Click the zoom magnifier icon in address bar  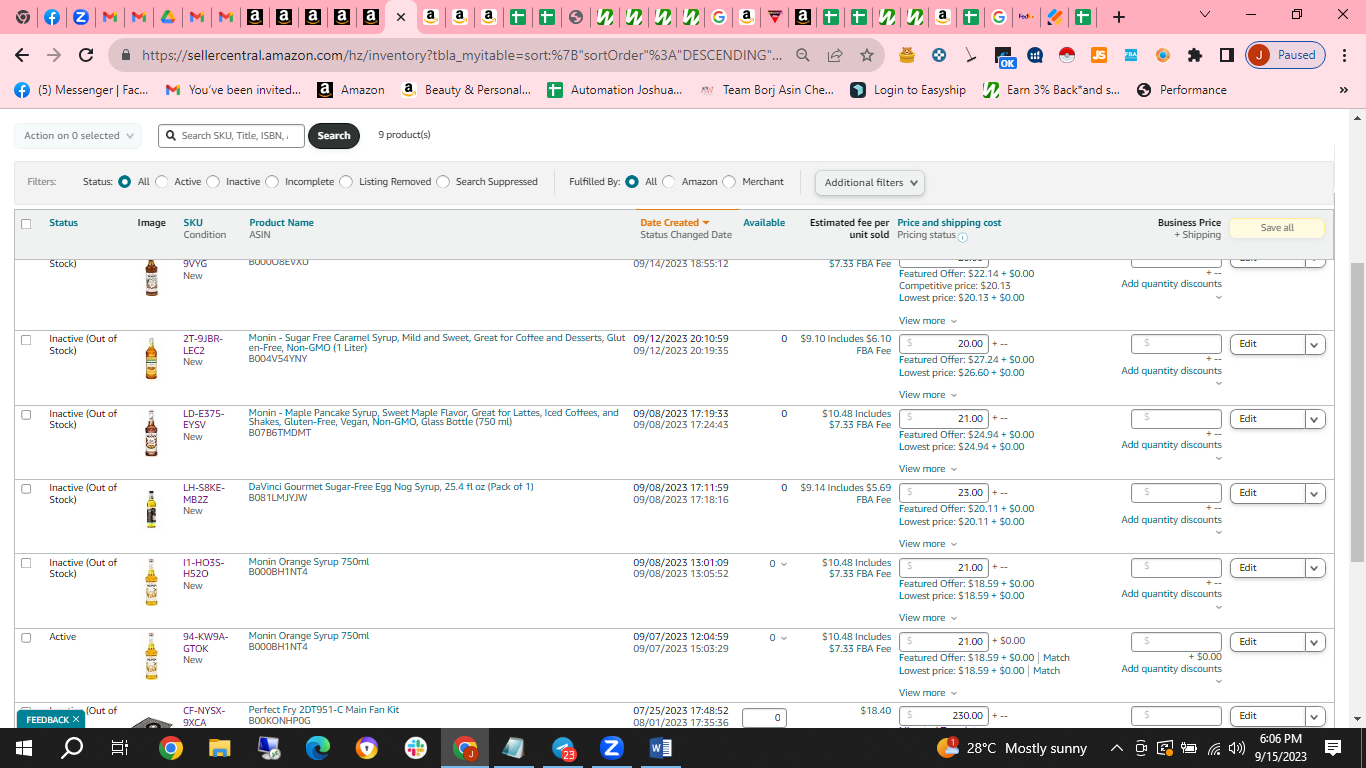[803, 55]
